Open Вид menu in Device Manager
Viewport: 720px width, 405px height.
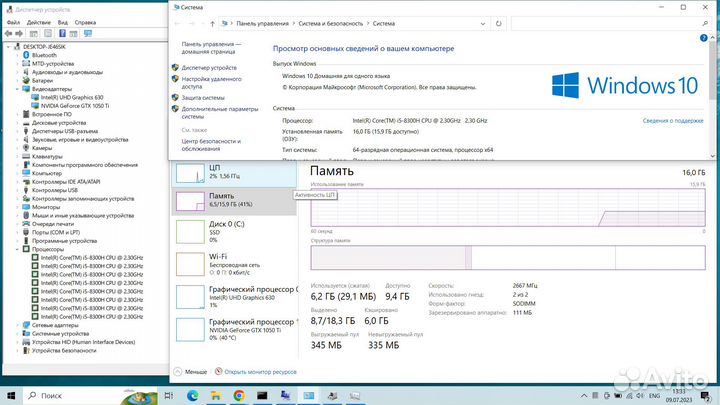(x=62, y=22)
